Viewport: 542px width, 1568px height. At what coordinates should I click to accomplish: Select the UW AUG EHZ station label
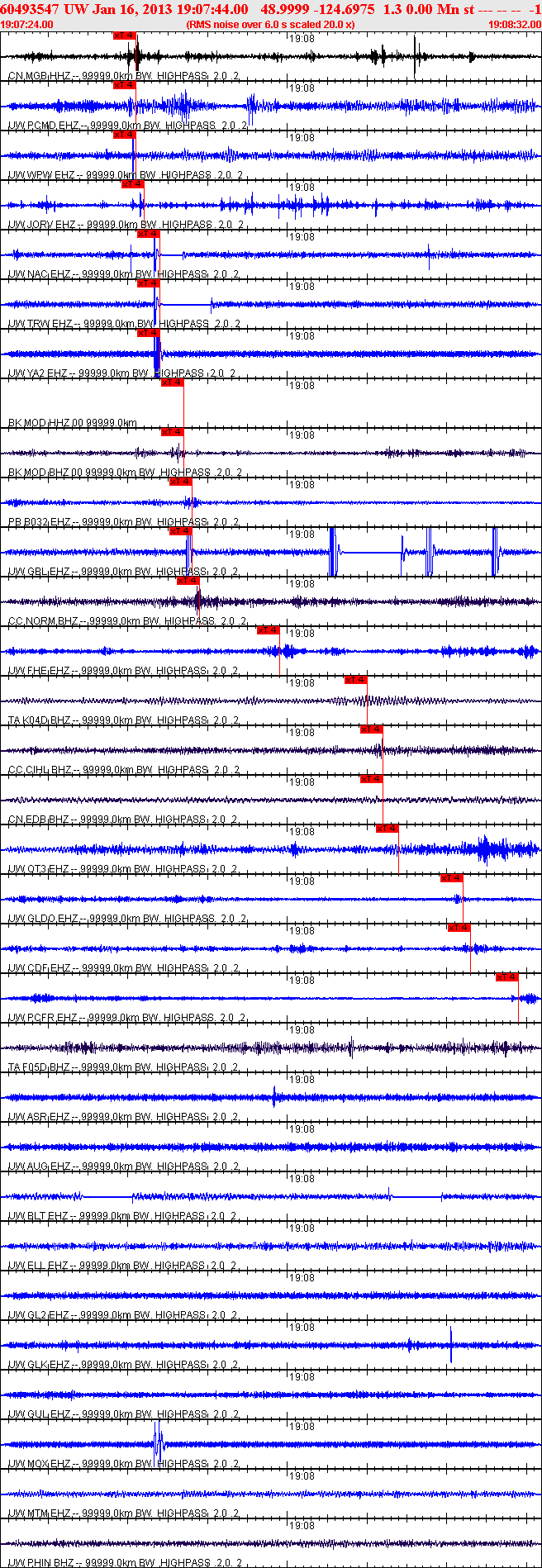tap(125, 1166)
